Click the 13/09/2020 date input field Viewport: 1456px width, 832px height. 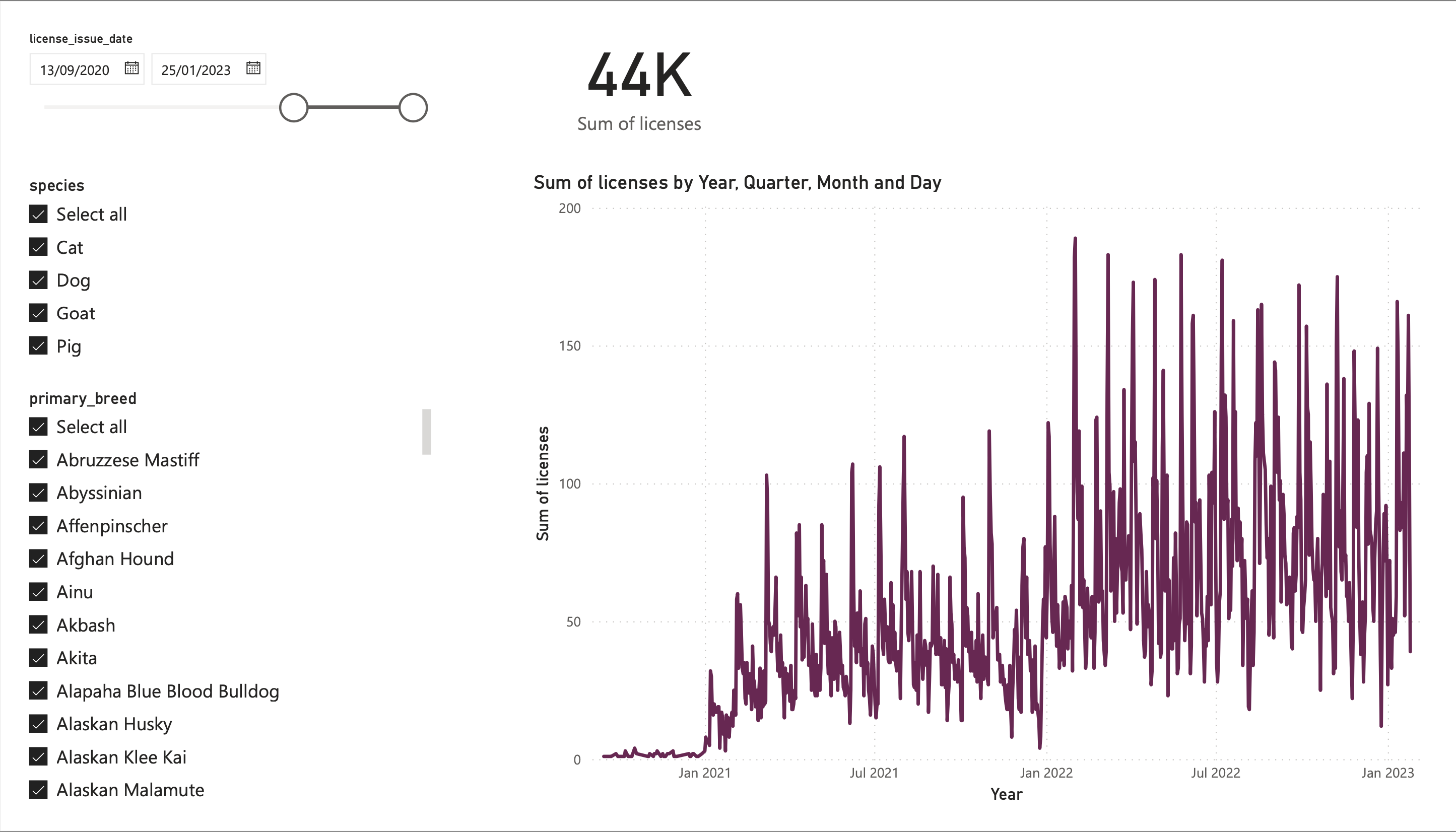tap(75, 70)
